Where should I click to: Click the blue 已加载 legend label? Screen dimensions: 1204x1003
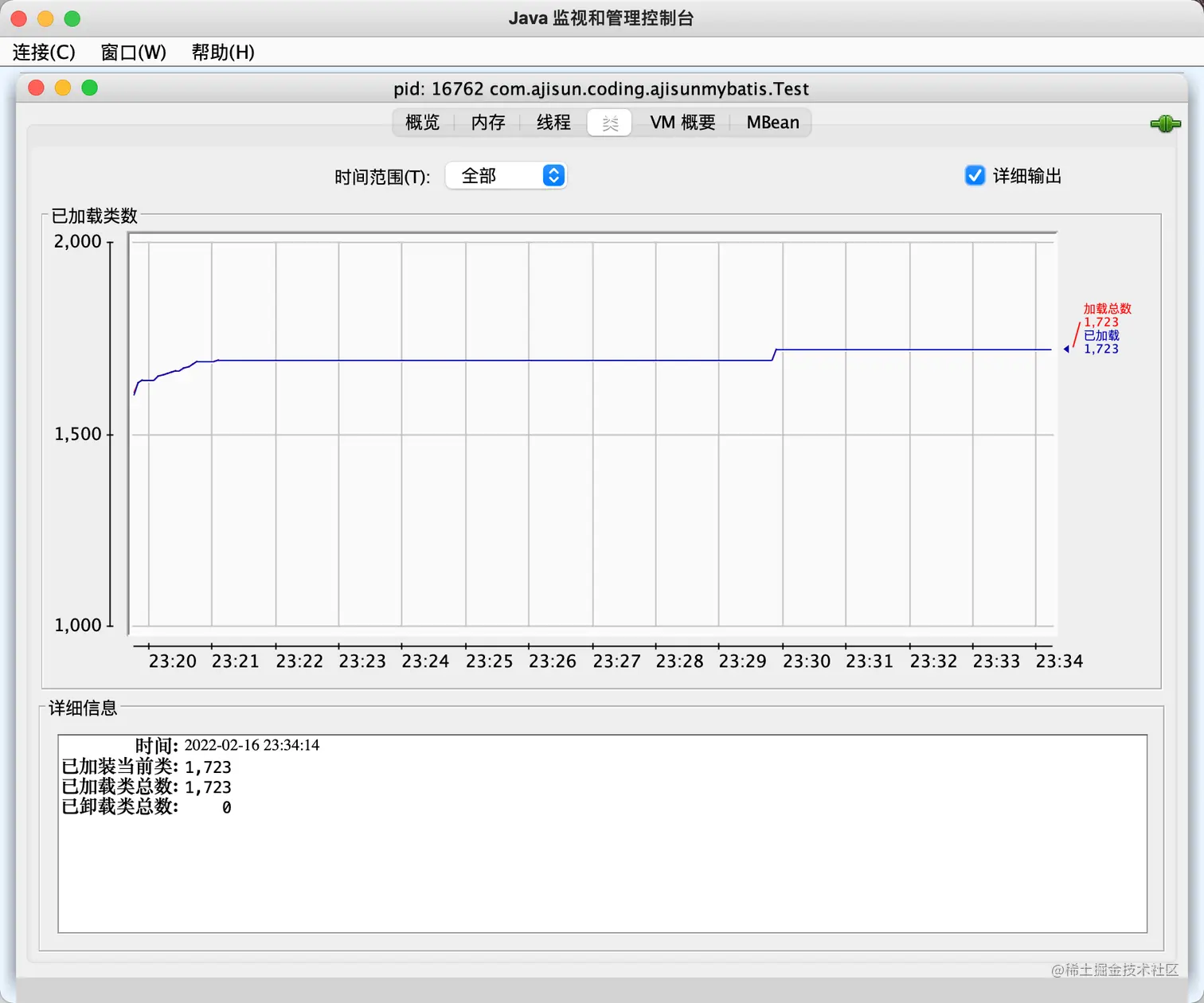pos(1101,336)
